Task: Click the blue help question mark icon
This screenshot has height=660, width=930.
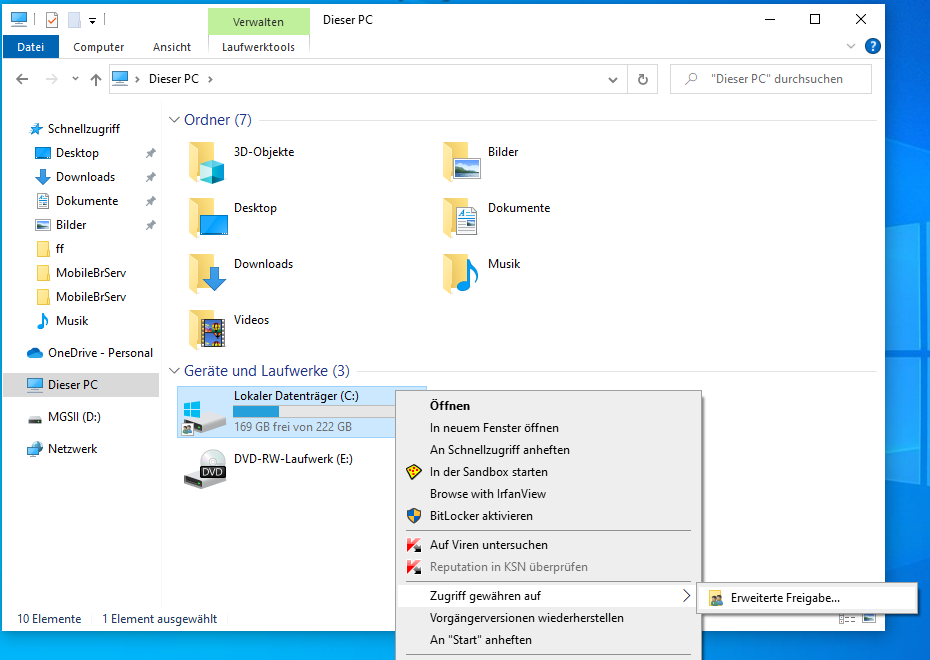Action: [872, 46]
